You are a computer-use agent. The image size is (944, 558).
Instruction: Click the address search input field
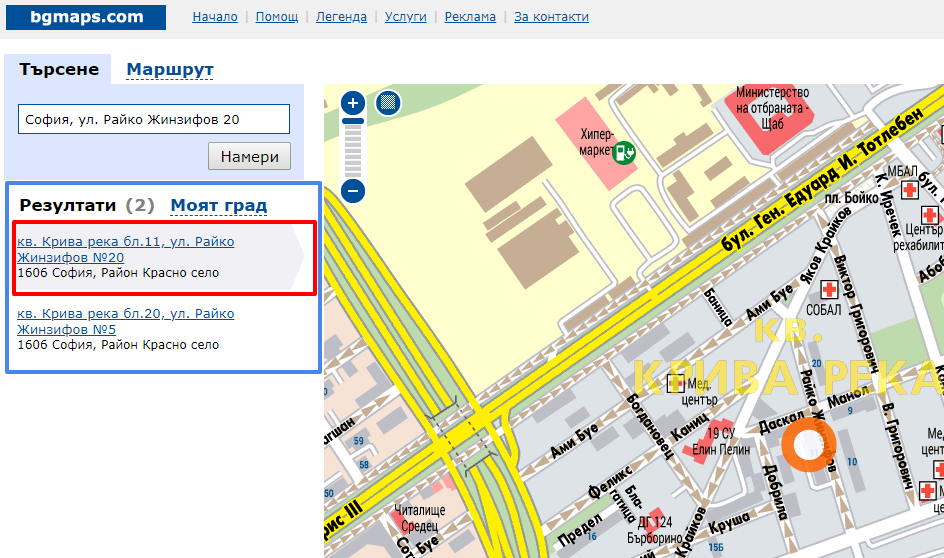(x=154, y=119)
